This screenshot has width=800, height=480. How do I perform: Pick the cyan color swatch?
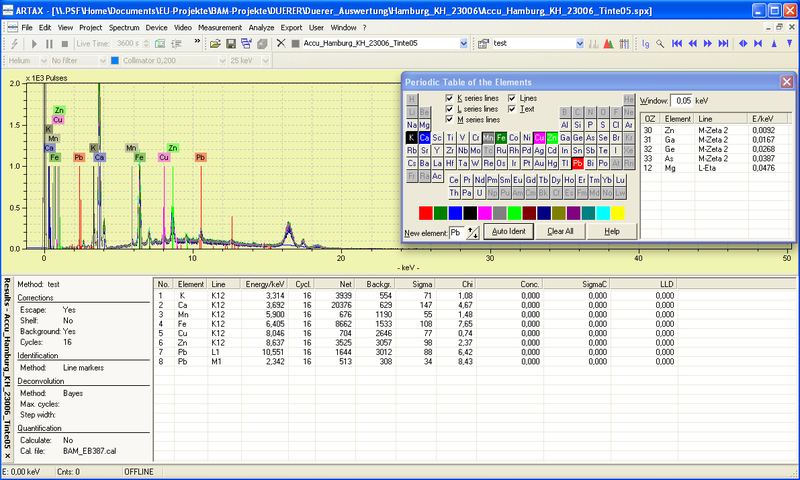pos(603,213)
